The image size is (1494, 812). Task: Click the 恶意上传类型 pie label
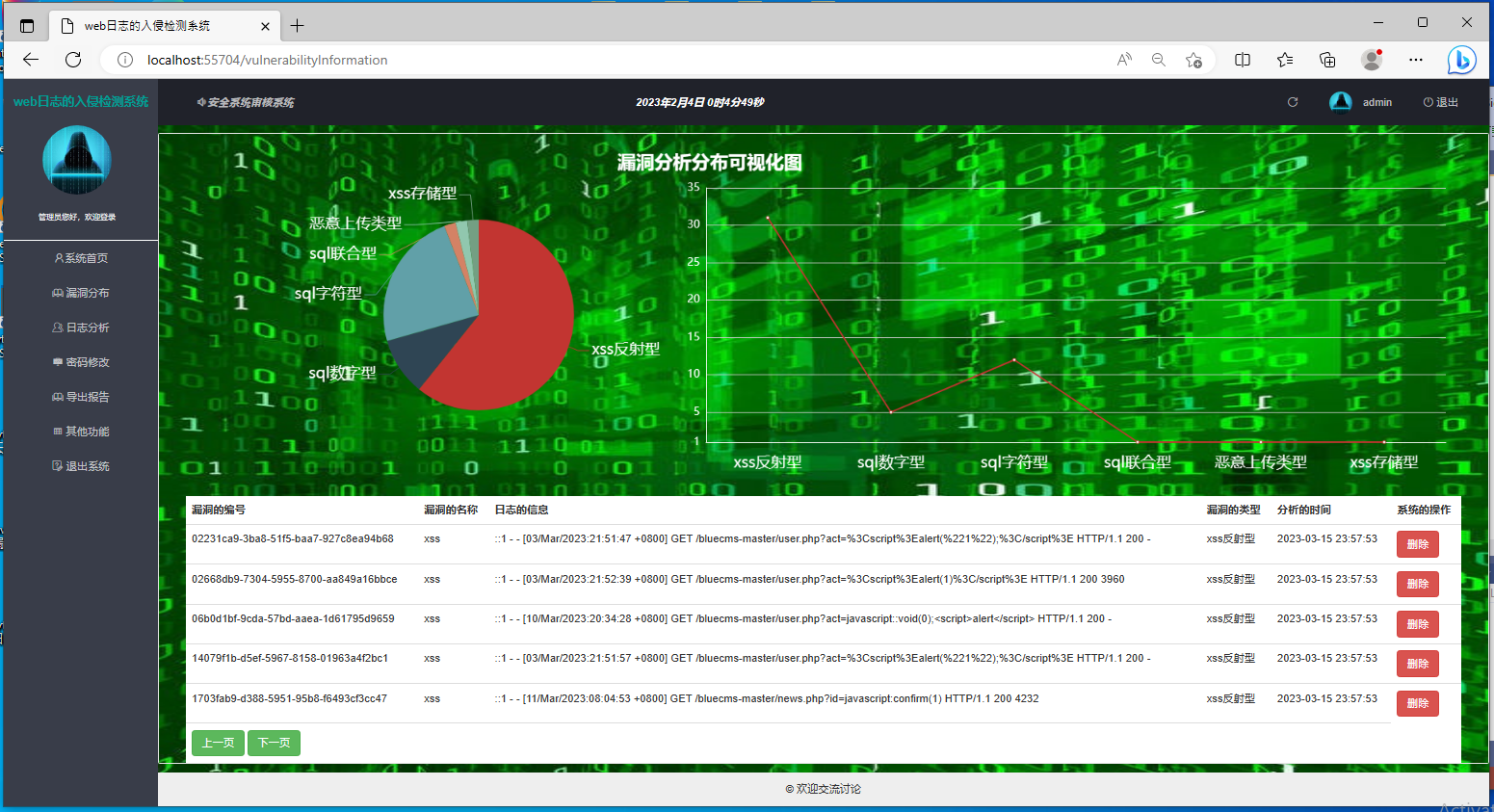(355, 223)
